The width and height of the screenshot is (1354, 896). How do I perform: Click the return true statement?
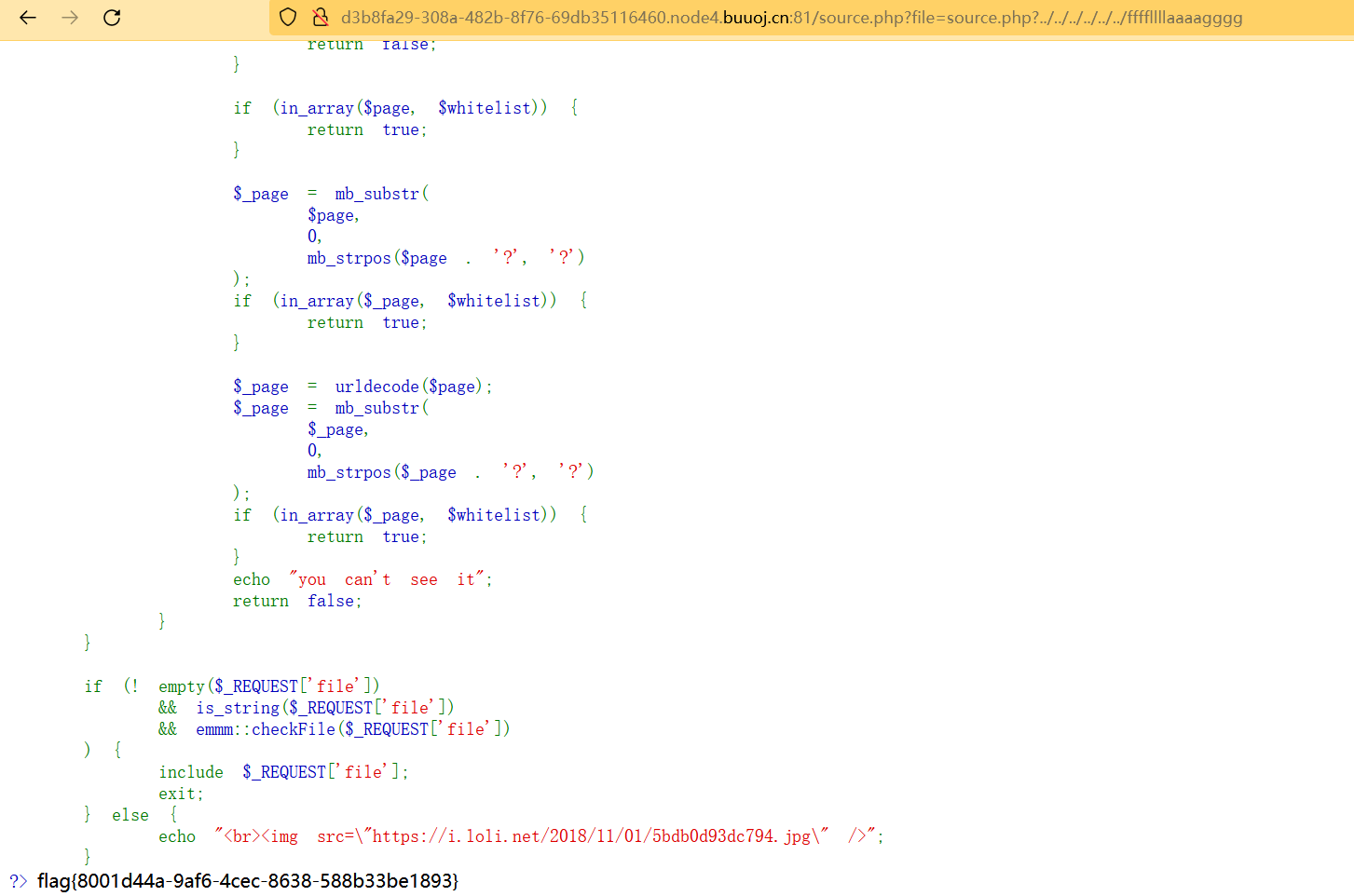[366, 129]
